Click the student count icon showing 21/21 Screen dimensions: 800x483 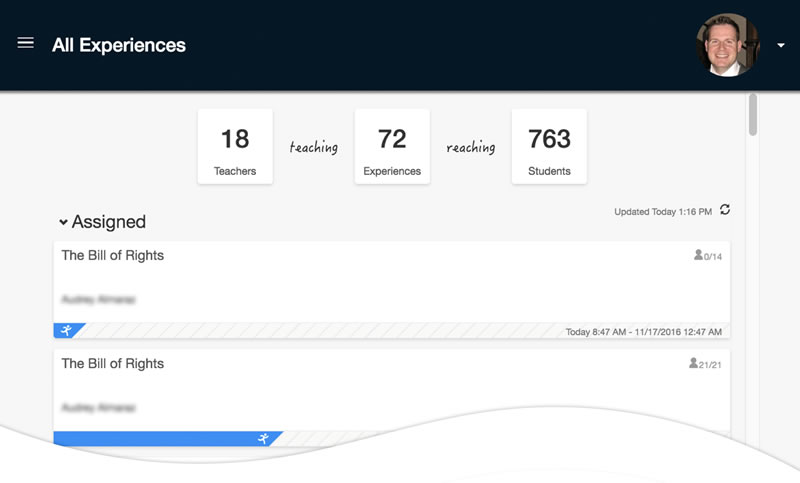(x=693, y=363)
